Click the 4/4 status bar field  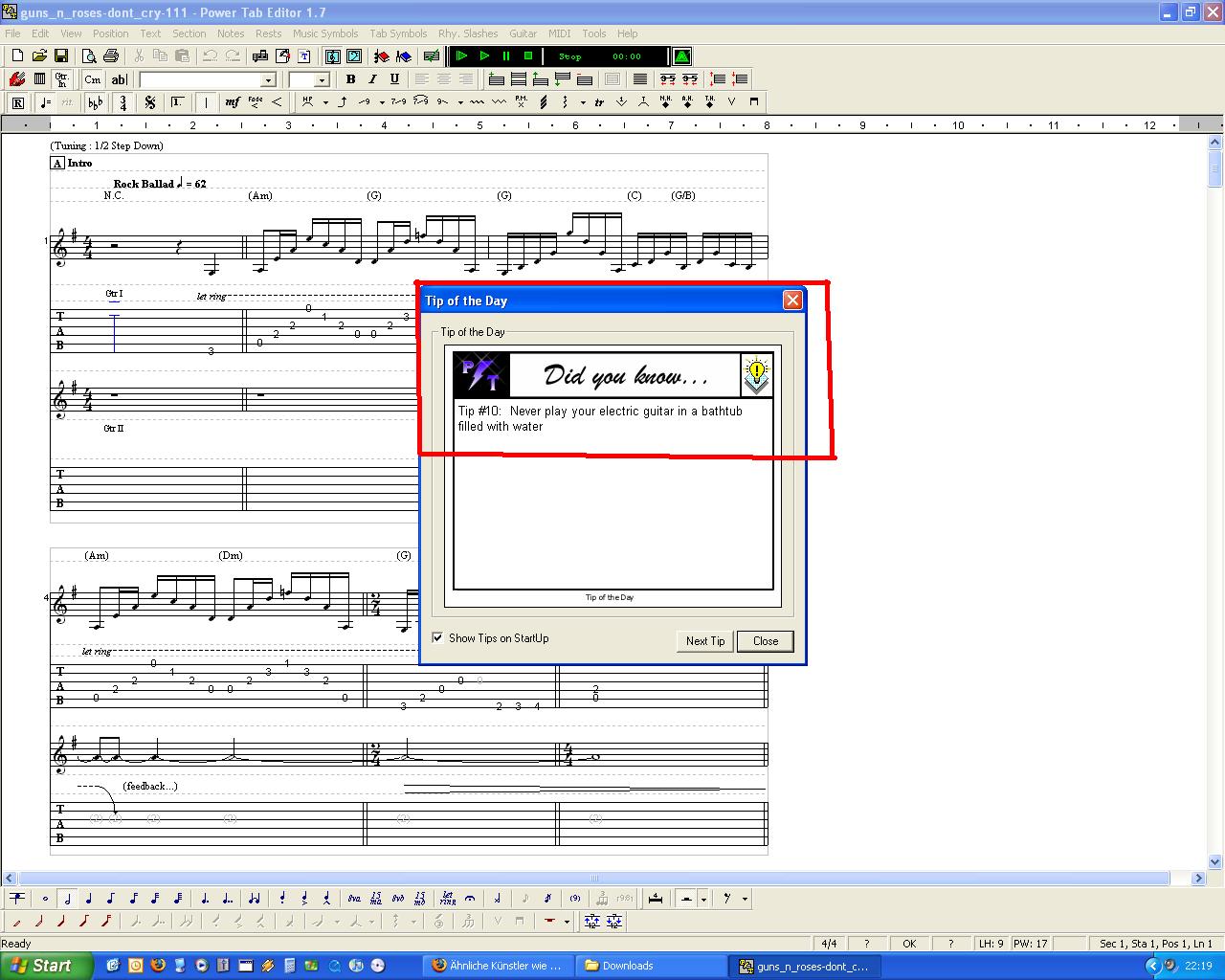coord(829,944)
